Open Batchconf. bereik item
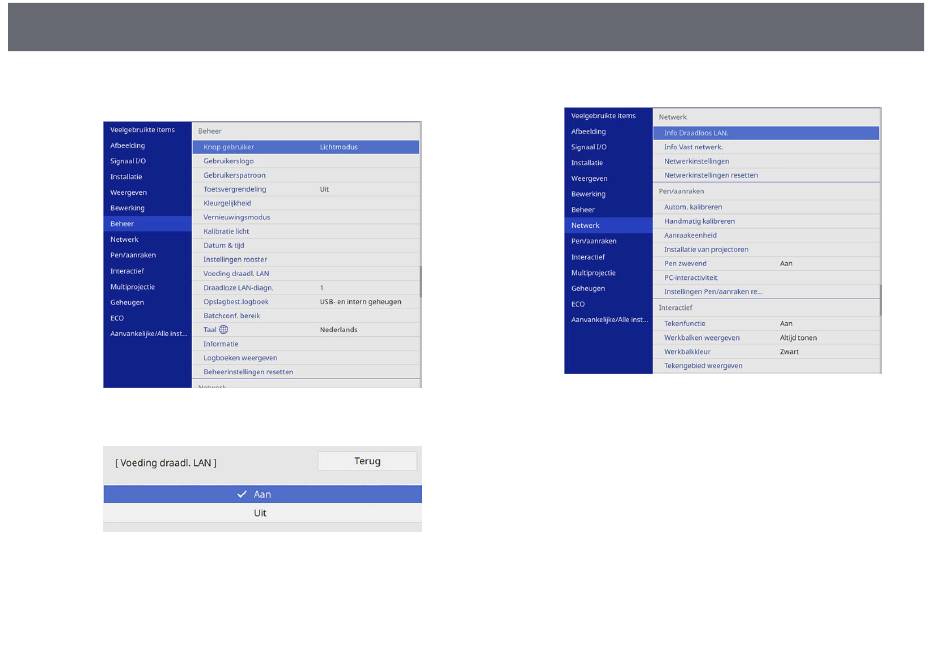 click(x=306, y=316)
